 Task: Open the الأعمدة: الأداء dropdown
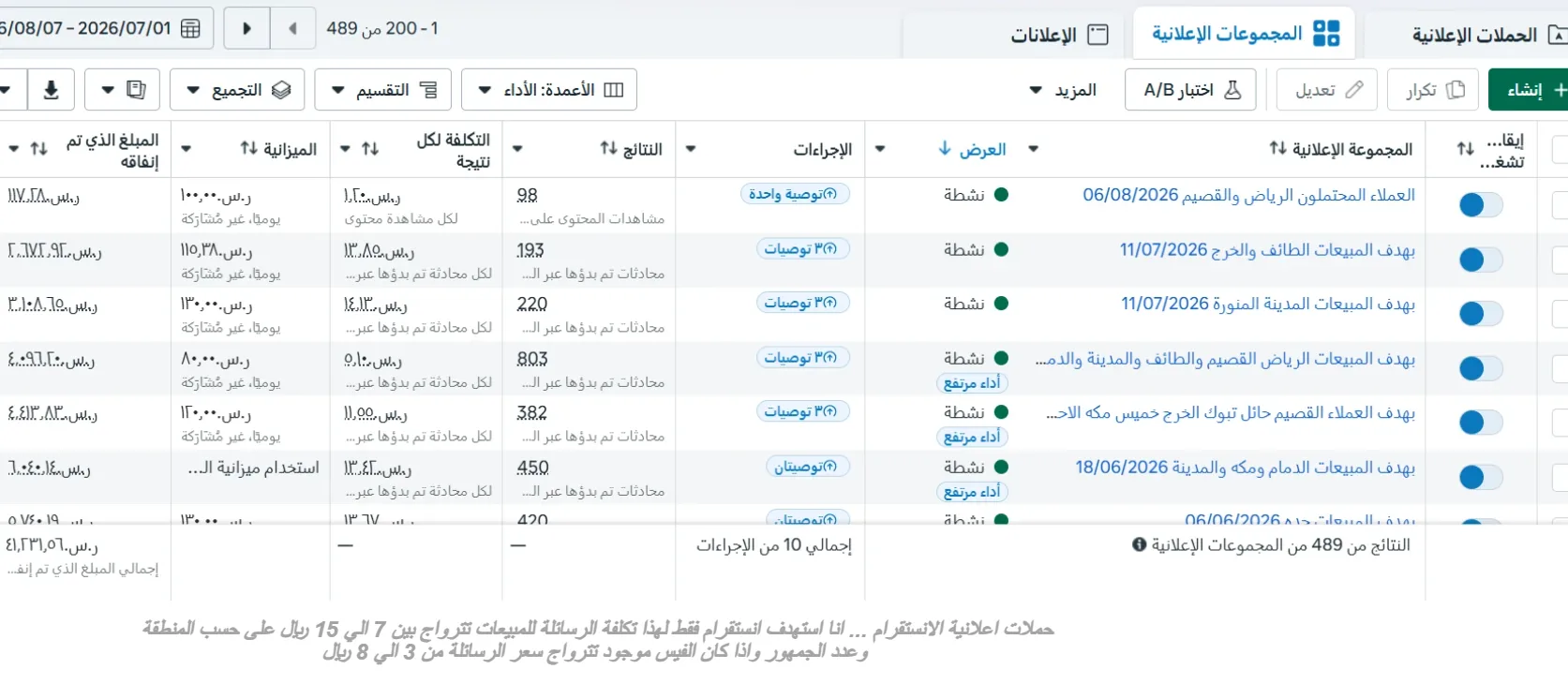coord(549,90)
